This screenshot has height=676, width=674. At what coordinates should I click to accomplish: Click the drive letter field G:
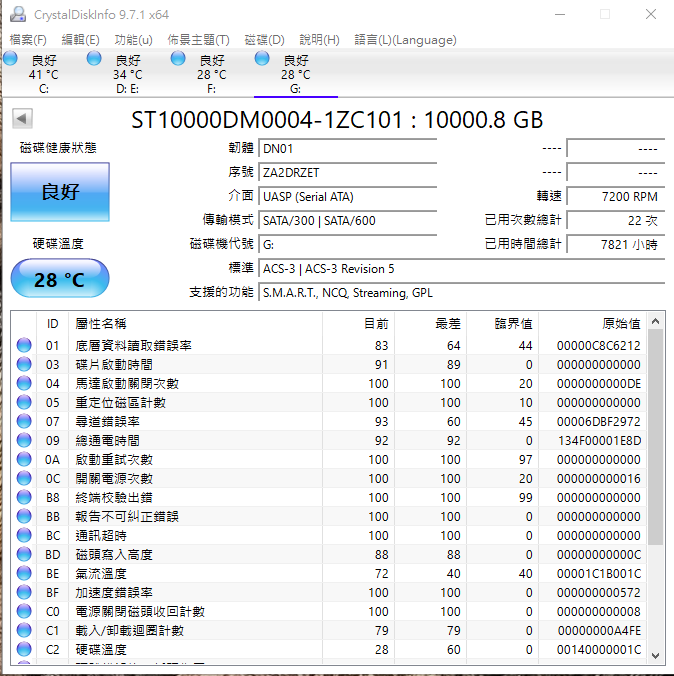tap(348, 245)
